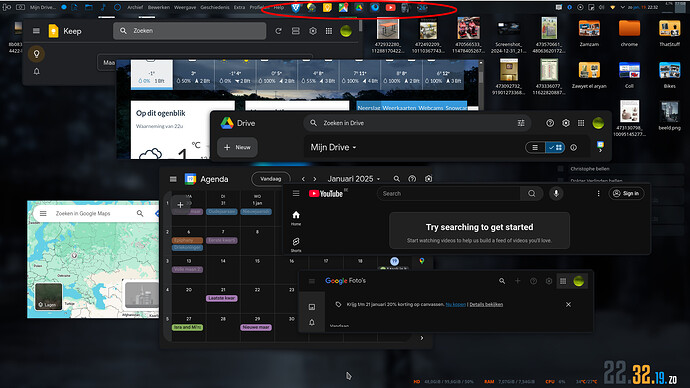The width and height of the screenshot is (690, 388).
Task: Open the Lagen layers thumbnail in Maps
Action: pos(48,296)
